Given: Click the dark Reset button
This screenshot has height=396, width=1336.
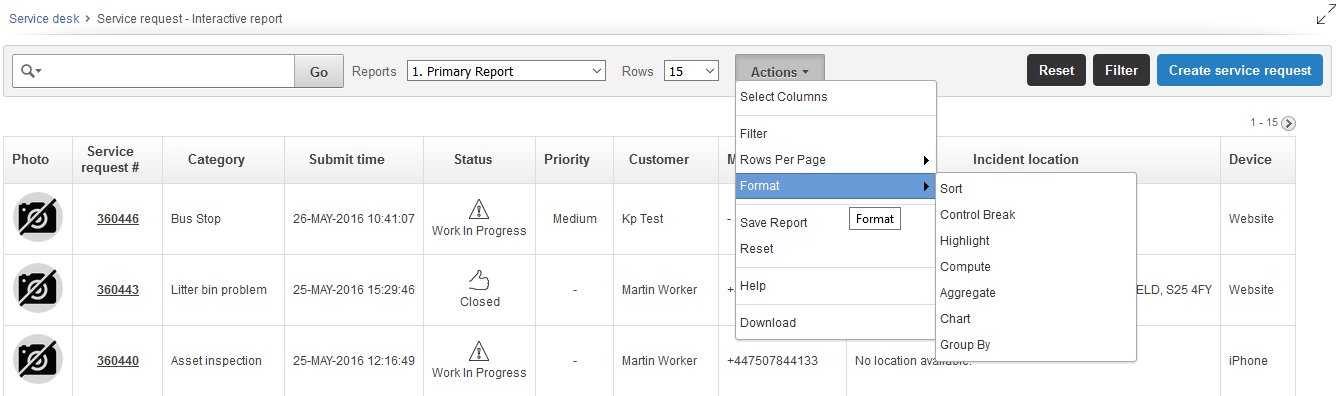Looking at the screenshot, I should click(1056, 70).
